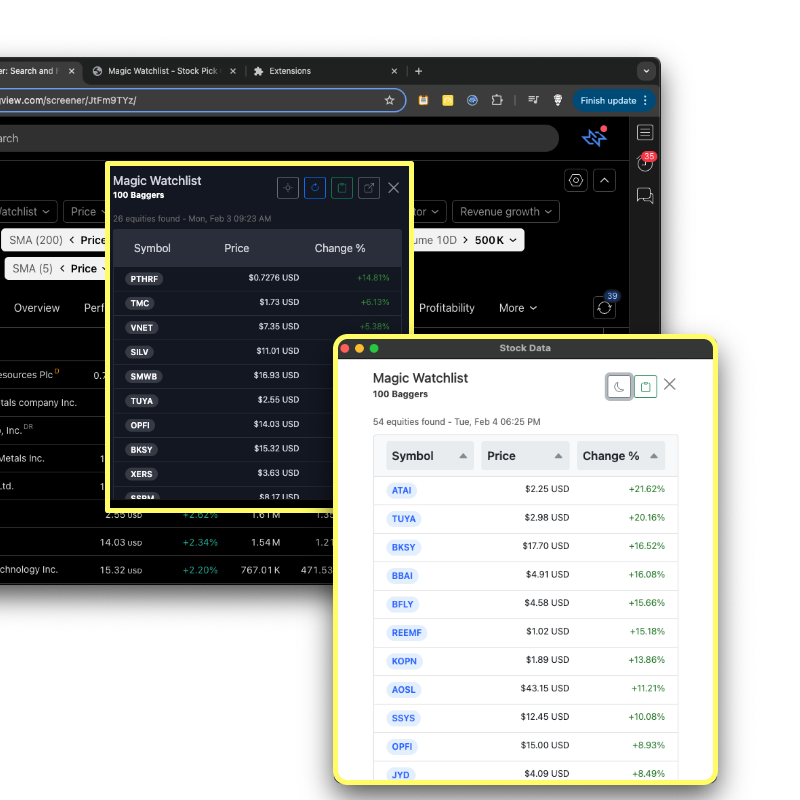
Task: Copy Stock Data list using clipboard icon
Action: coord(645,385)
